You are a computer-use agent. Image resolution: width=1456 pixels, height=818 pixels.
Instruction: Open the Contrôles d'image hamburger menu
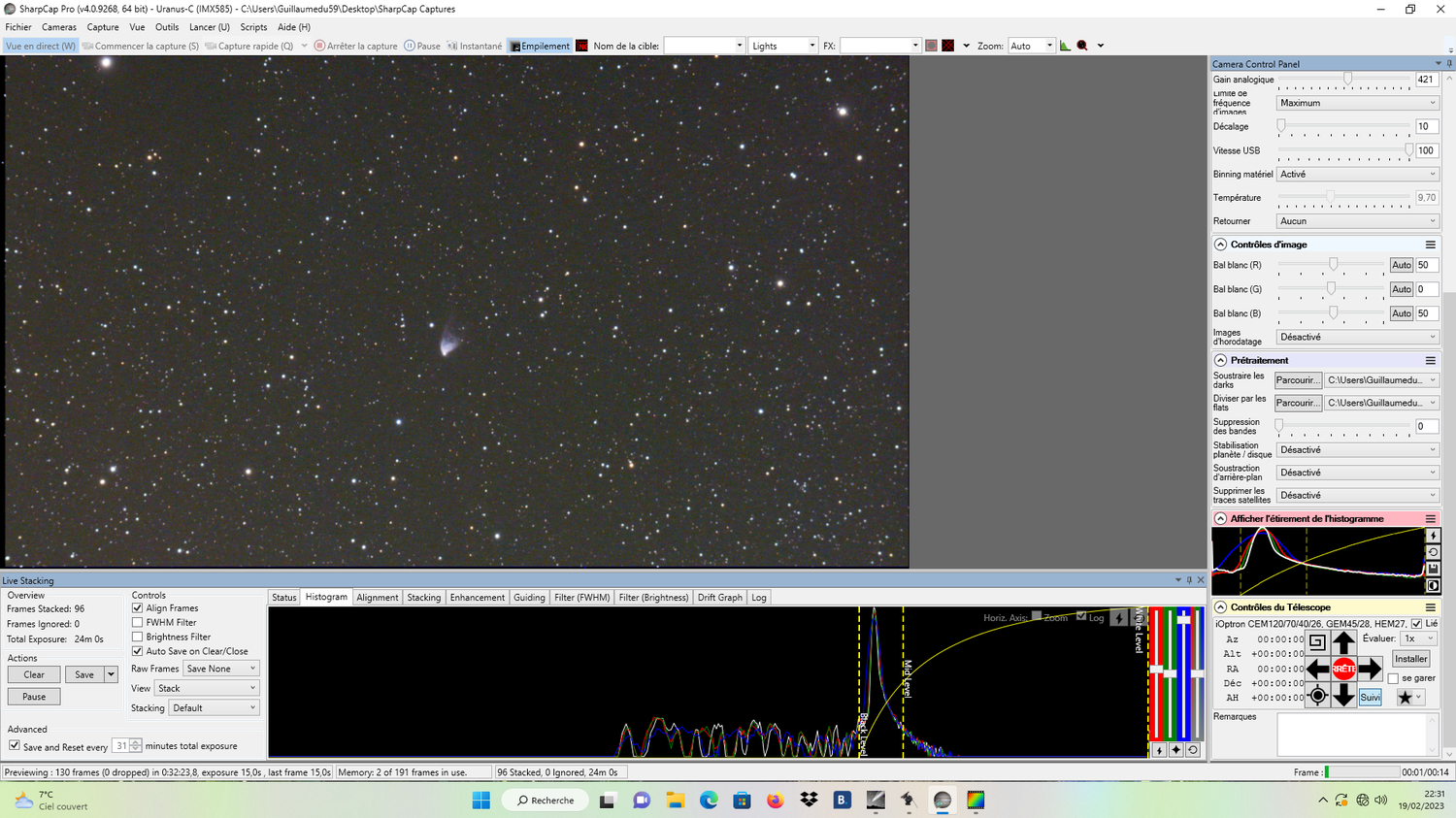[x=1430, y=245]
